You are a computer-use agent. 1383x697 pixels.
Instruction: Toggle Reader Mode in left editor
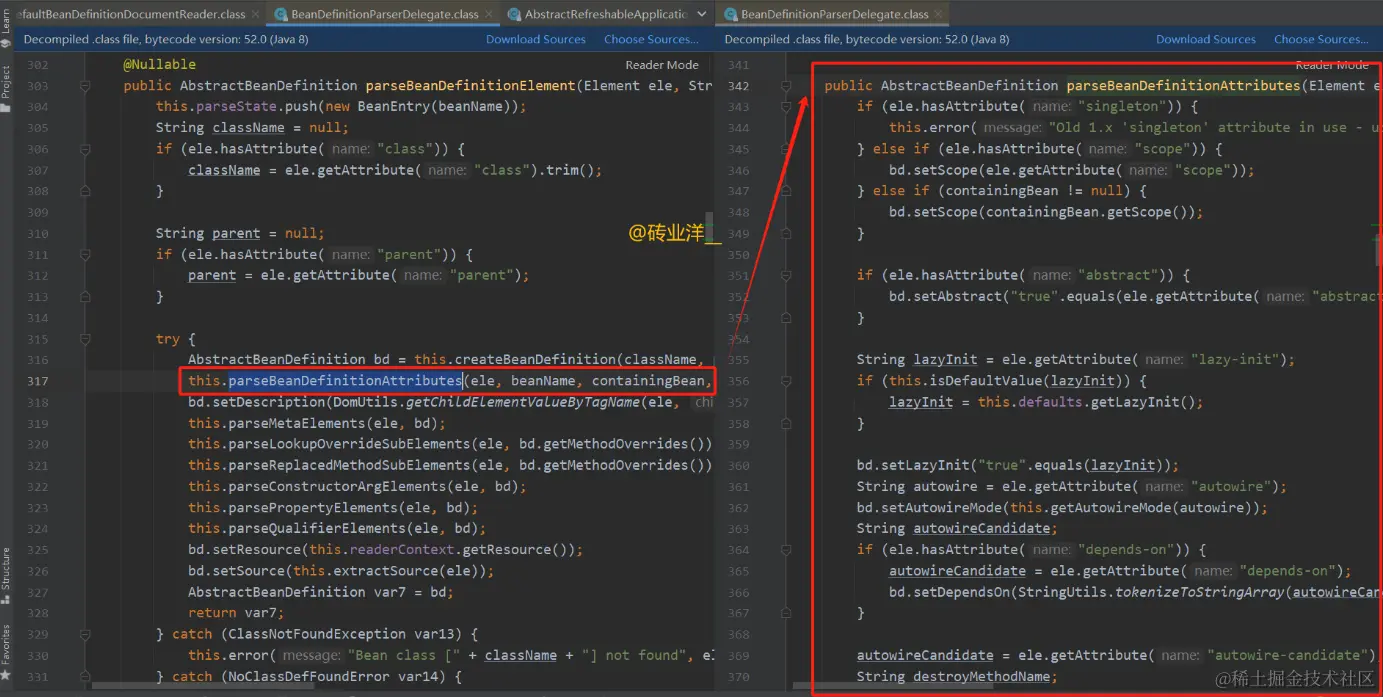(662, 64)
